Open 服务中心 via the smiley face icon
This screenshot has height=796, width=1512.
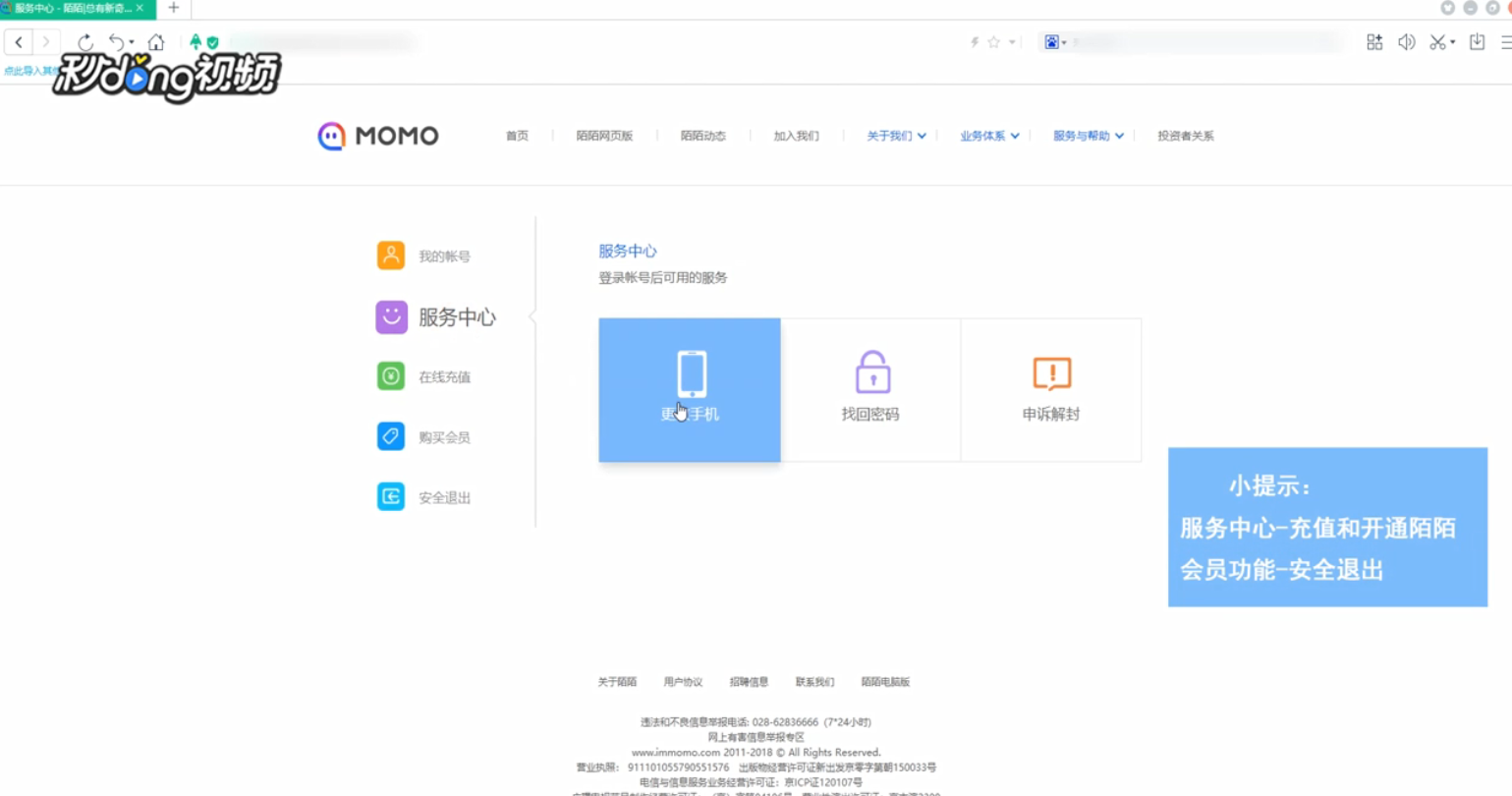point(390,317)
